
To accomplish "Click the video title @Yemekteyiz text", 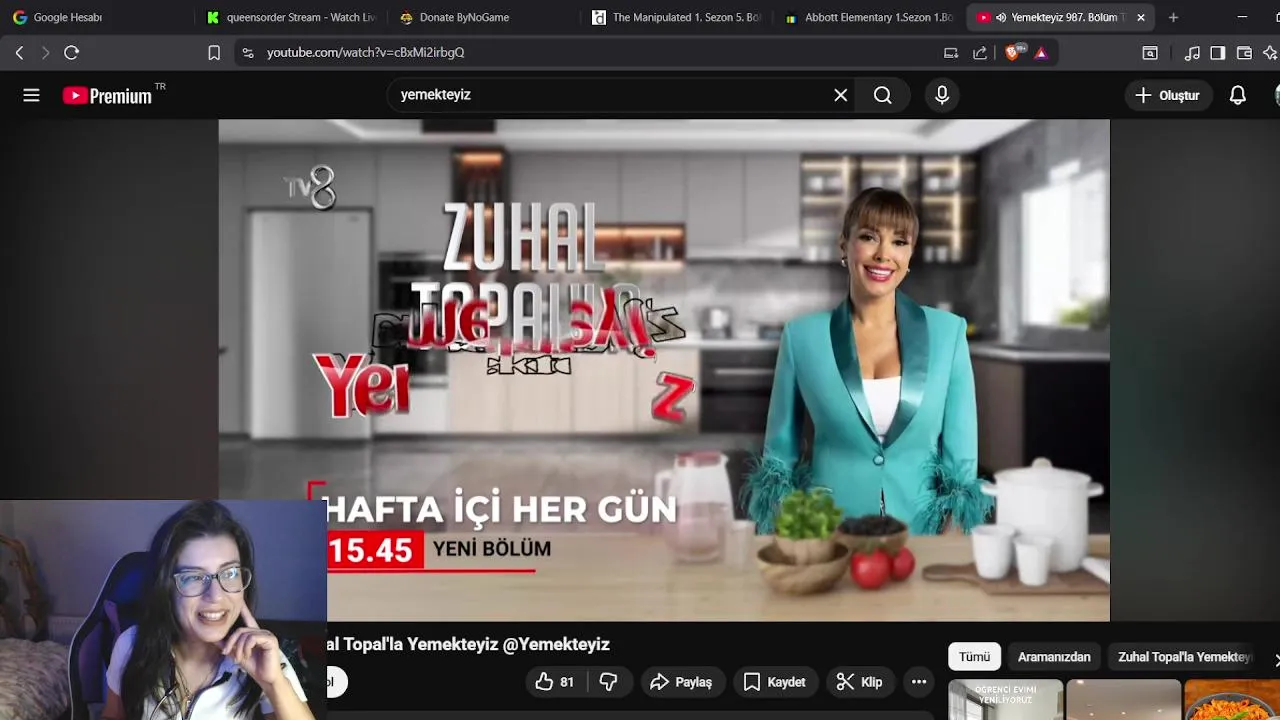I will click(x=556, y=644).
